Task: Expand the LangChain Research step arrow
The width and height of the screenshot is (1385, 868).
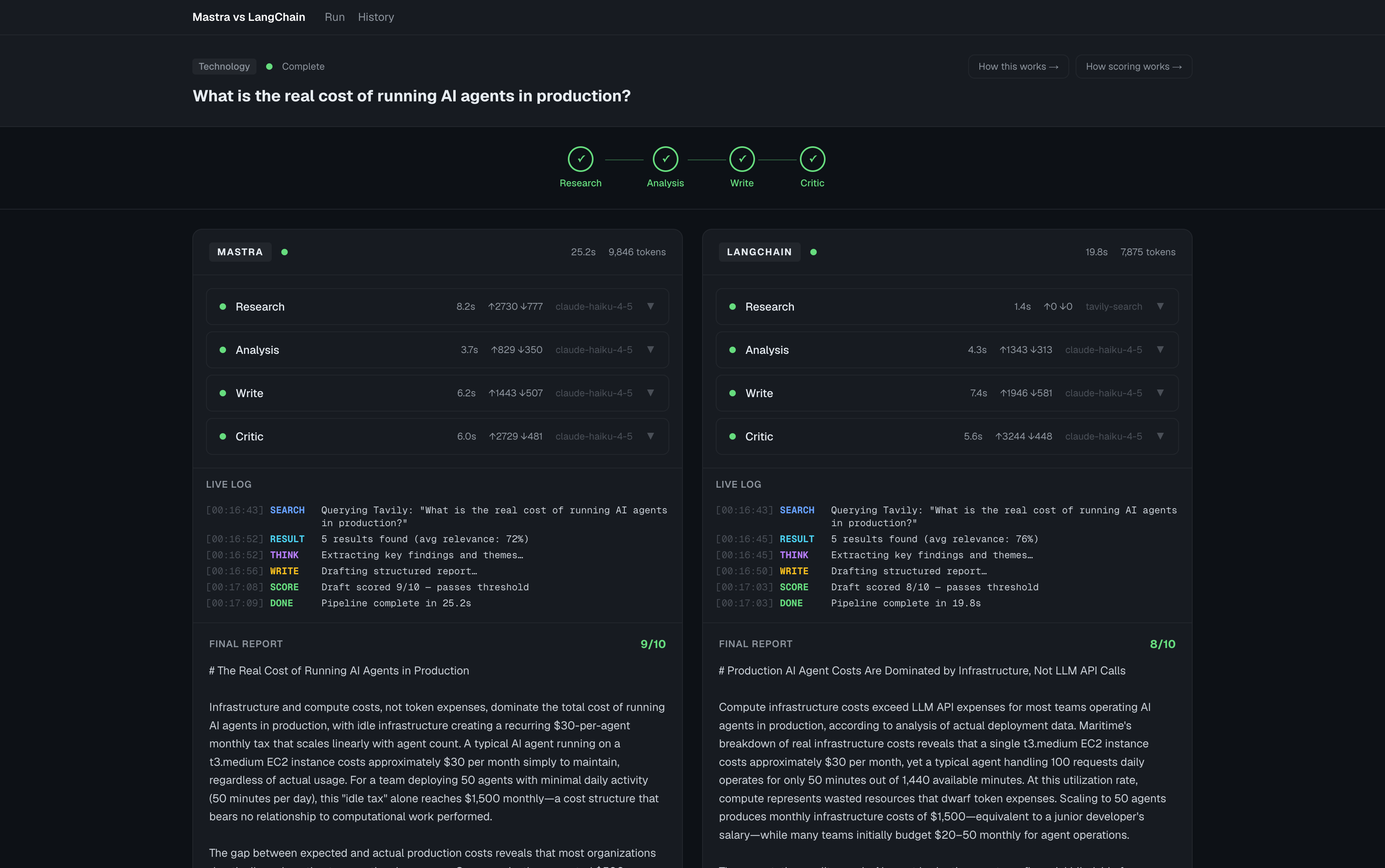Action: [x=1160, y=306]
